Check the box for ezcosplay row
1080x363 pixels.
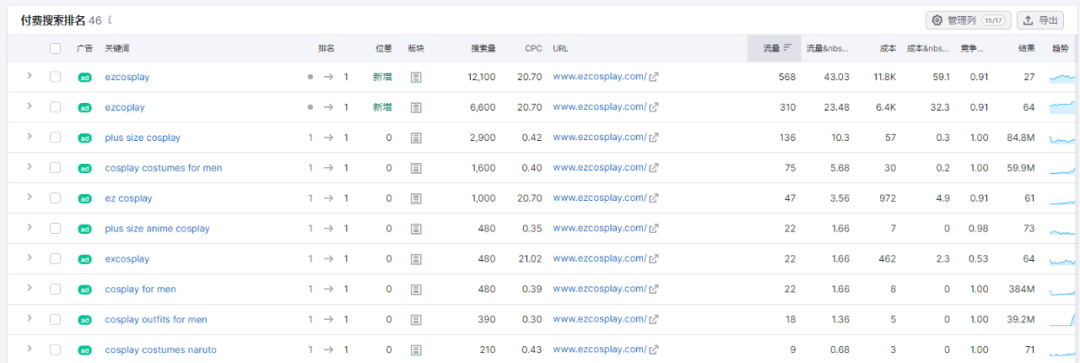(55, 77)
